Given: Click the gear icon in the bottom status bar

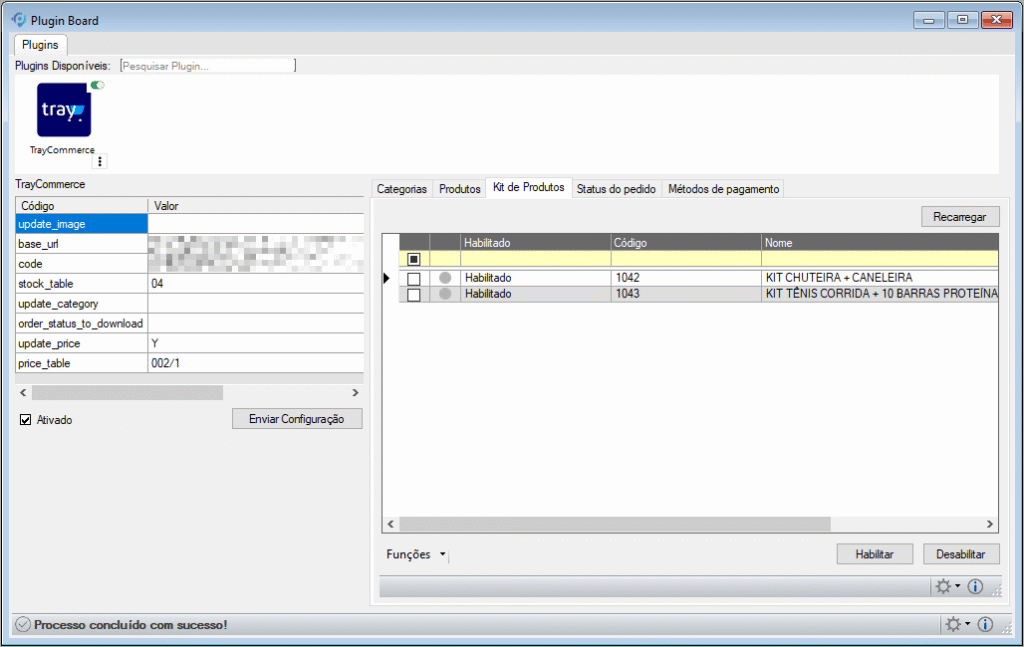Looking at the screenshot, I should [953, 625].
